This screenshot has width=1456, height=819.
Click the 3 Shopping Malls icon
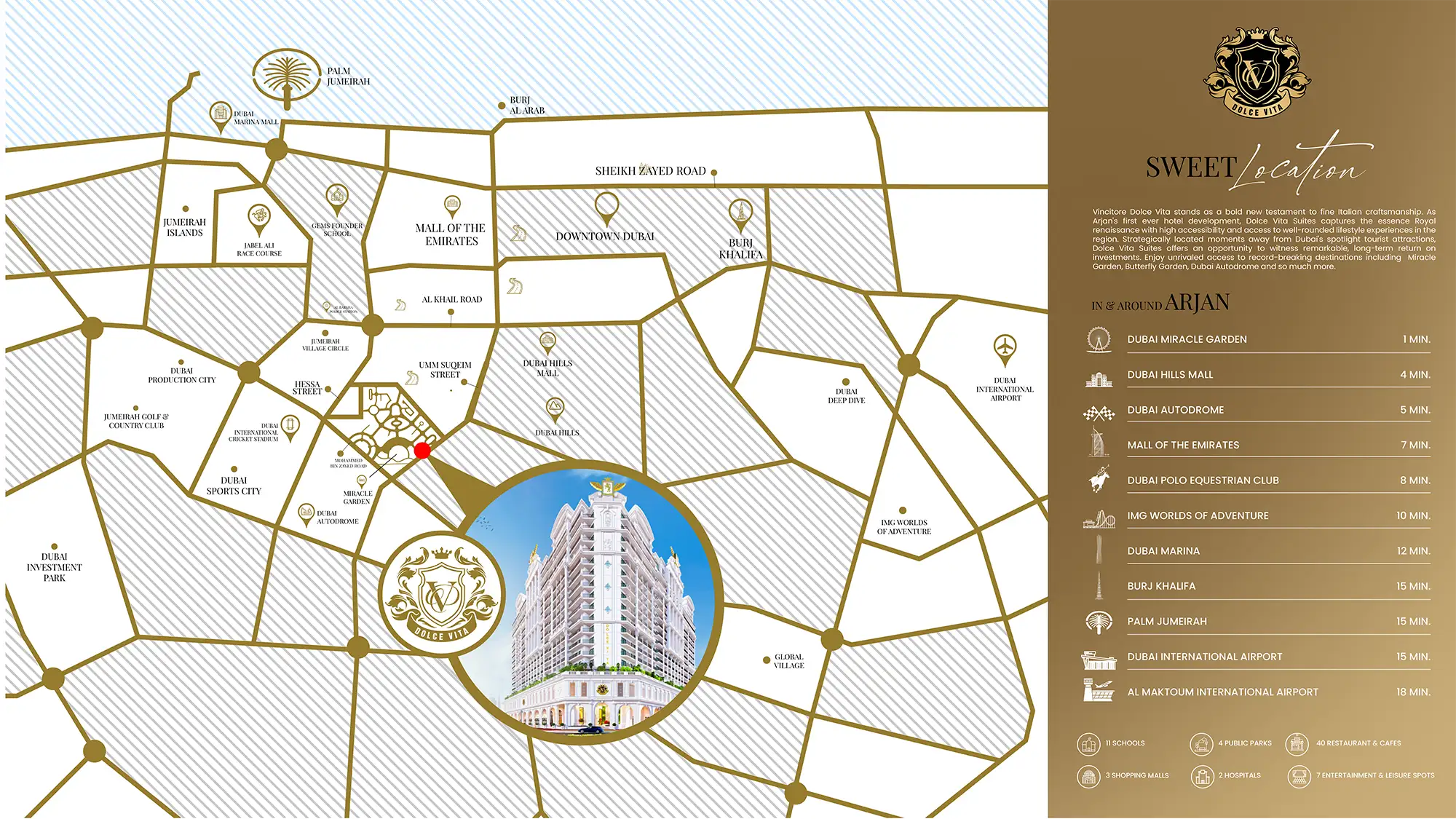[x=1088, y=776]
